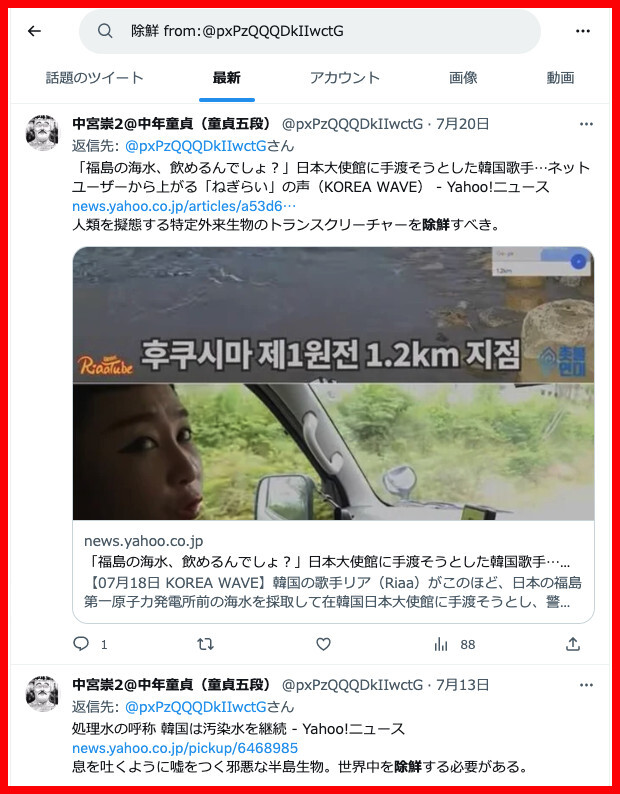View analytics showing 88 views

(454, 645)
